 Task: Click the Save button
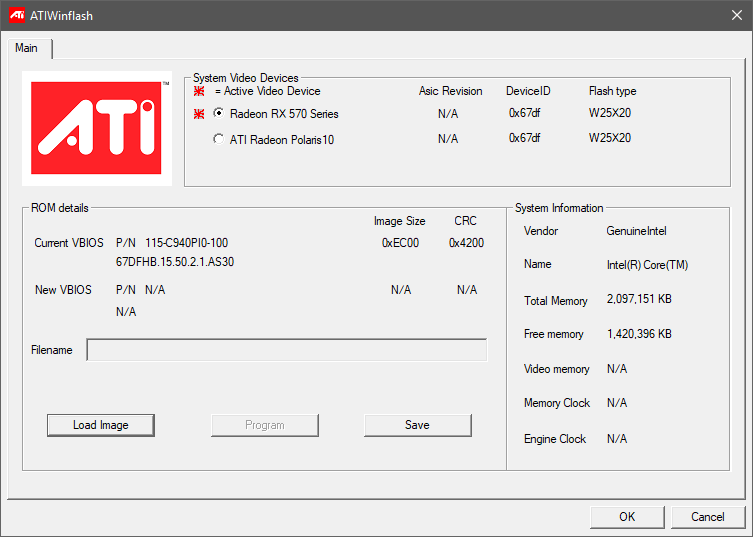417,425
